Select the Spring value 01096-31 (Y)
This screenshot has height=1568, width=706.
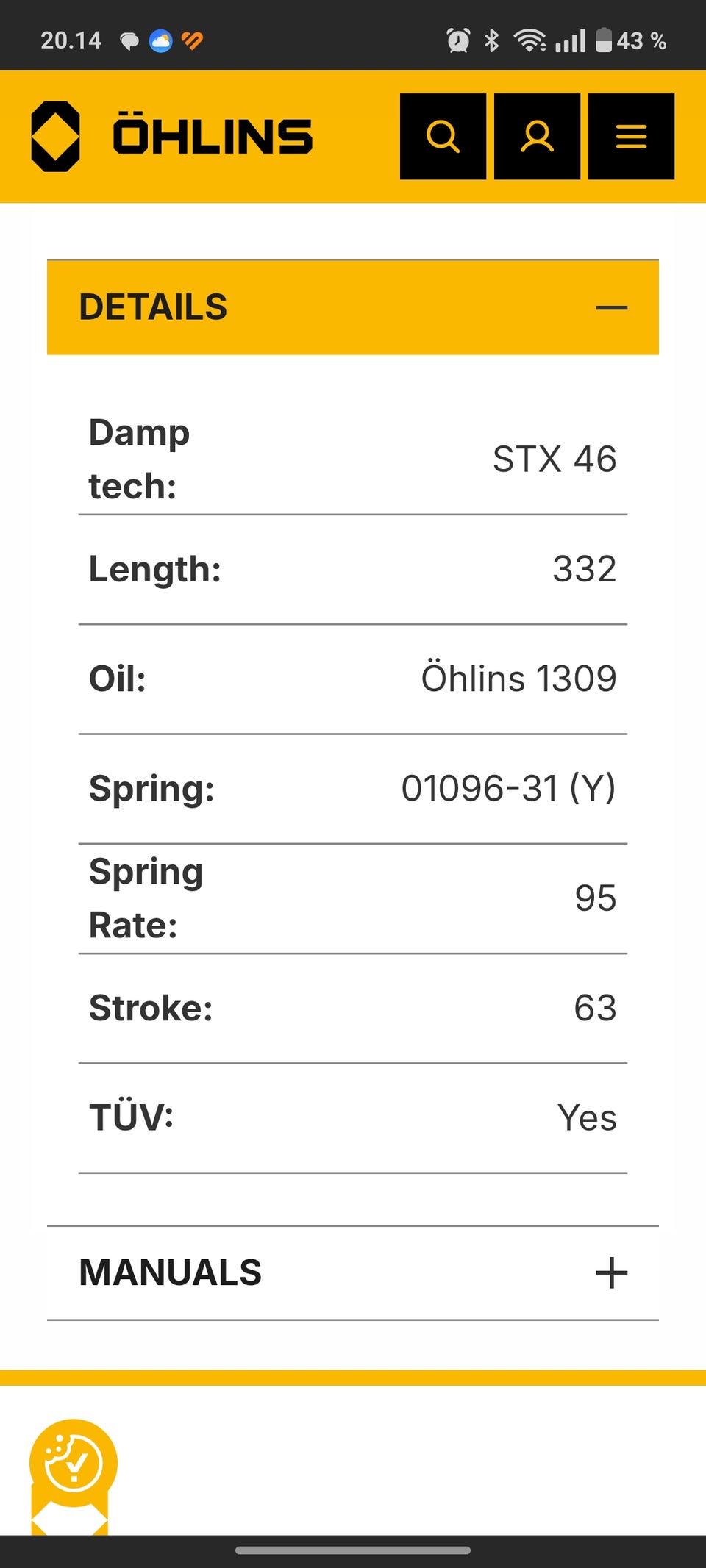click(508, 788)
